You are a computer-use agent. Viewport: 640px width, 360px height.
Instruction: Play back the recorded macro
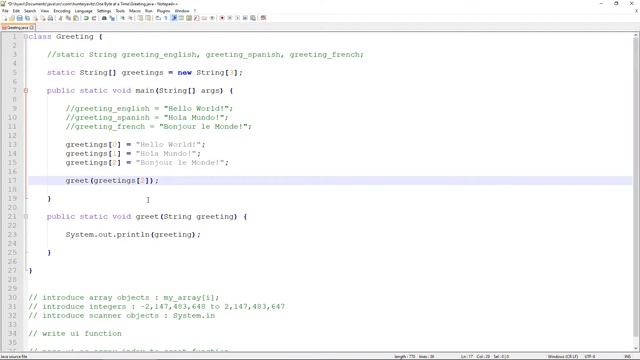[237, 18]
